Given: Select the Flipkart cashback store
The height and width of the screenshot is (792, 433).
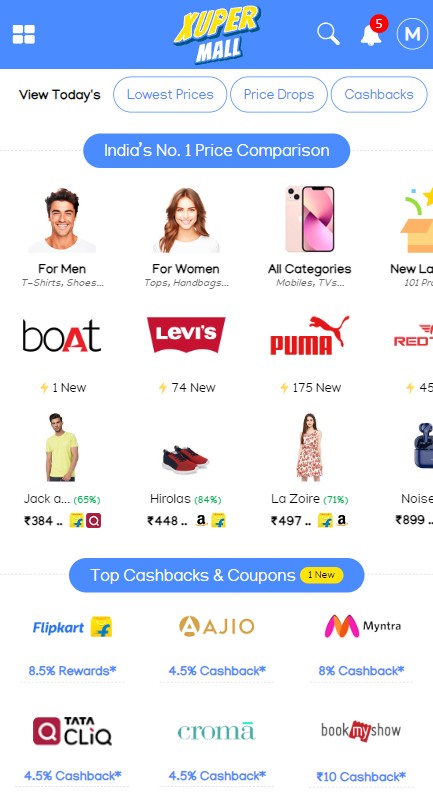Looking at the screenshot, I should point(72,627).
